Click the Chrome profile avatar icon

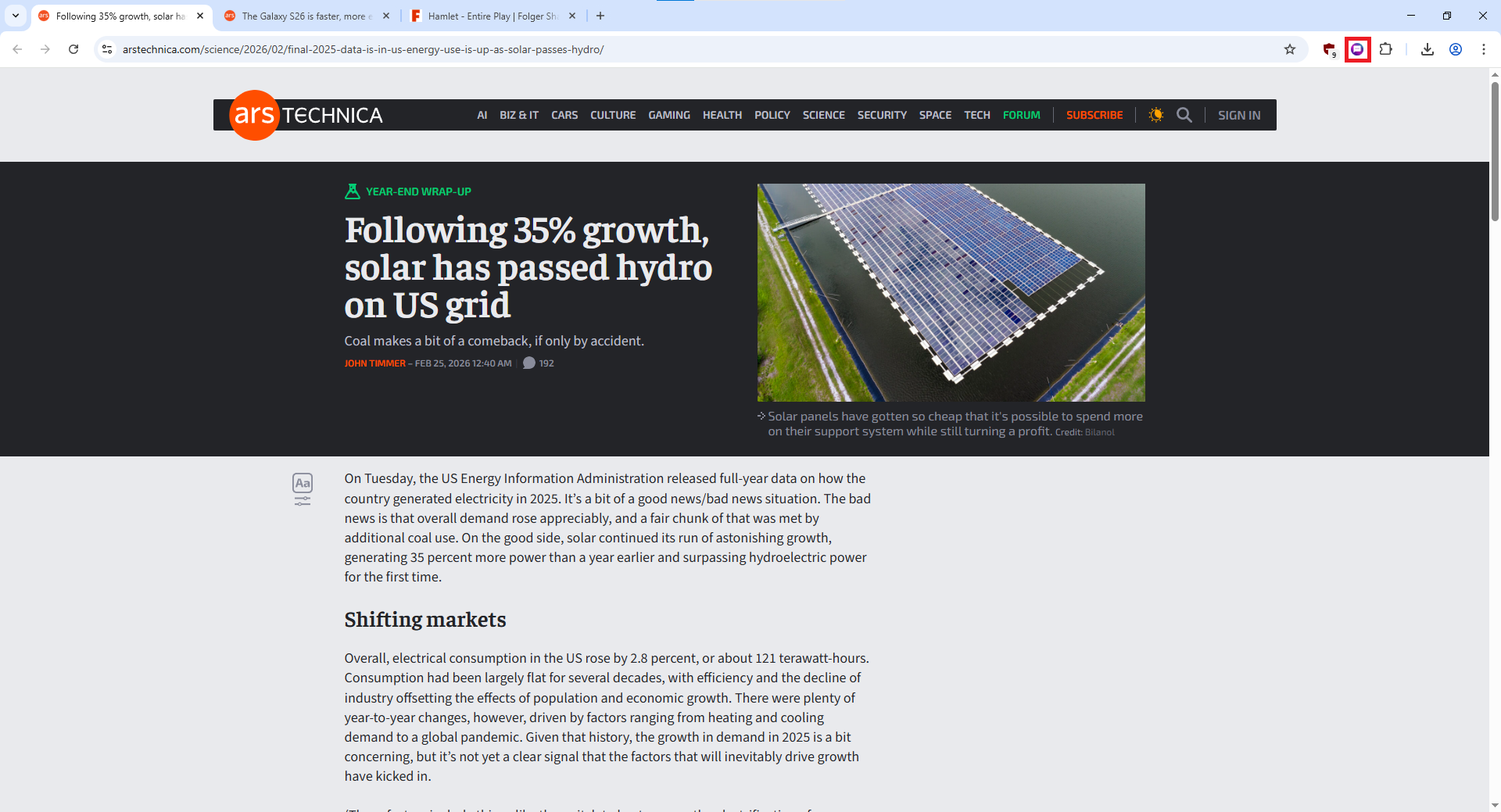[1455, 49]
